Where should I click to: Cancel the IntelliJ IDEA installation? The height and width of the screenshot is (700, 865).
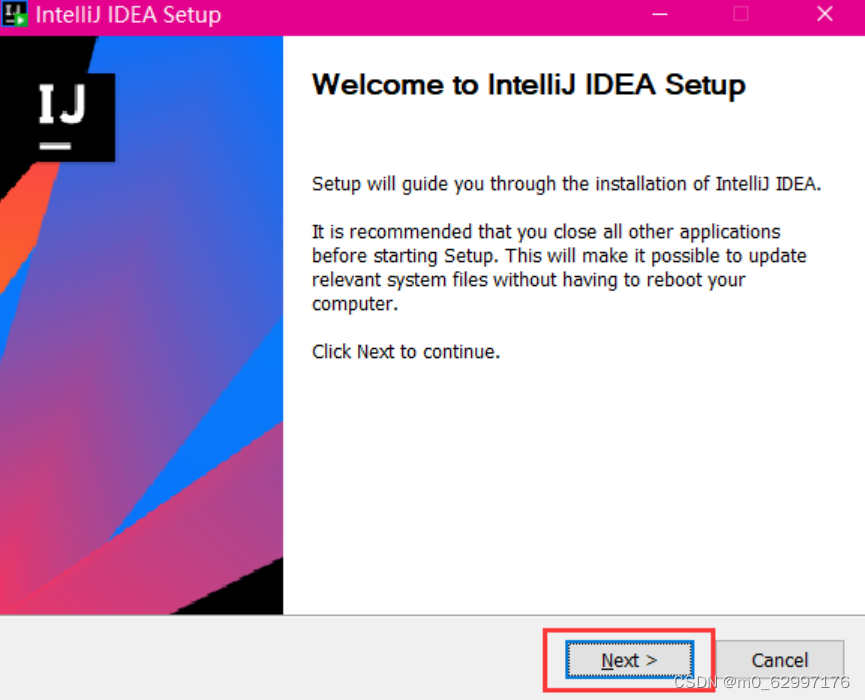click(781, 660)
